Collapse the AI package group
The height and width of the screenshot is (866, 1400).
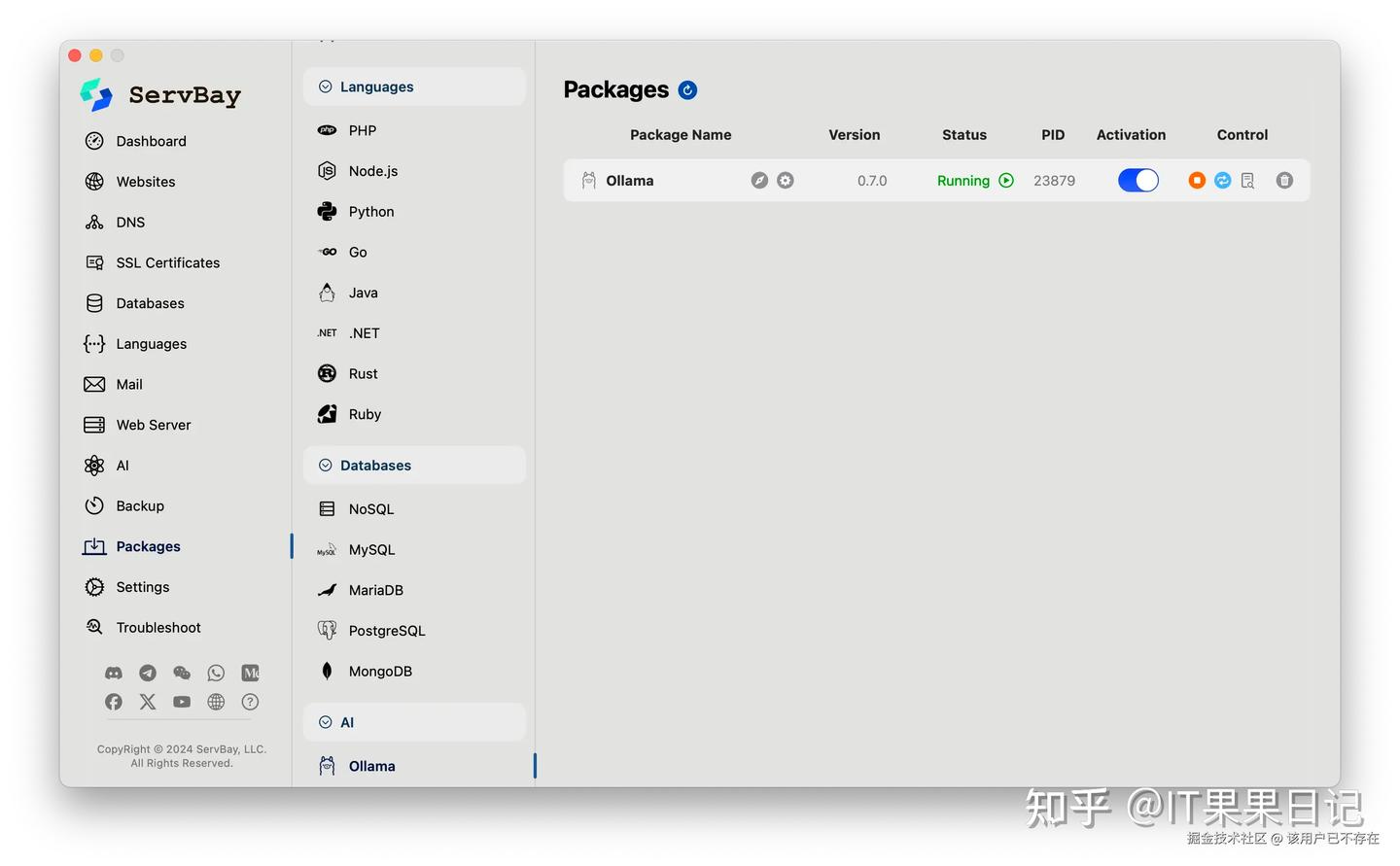[414, 722]
